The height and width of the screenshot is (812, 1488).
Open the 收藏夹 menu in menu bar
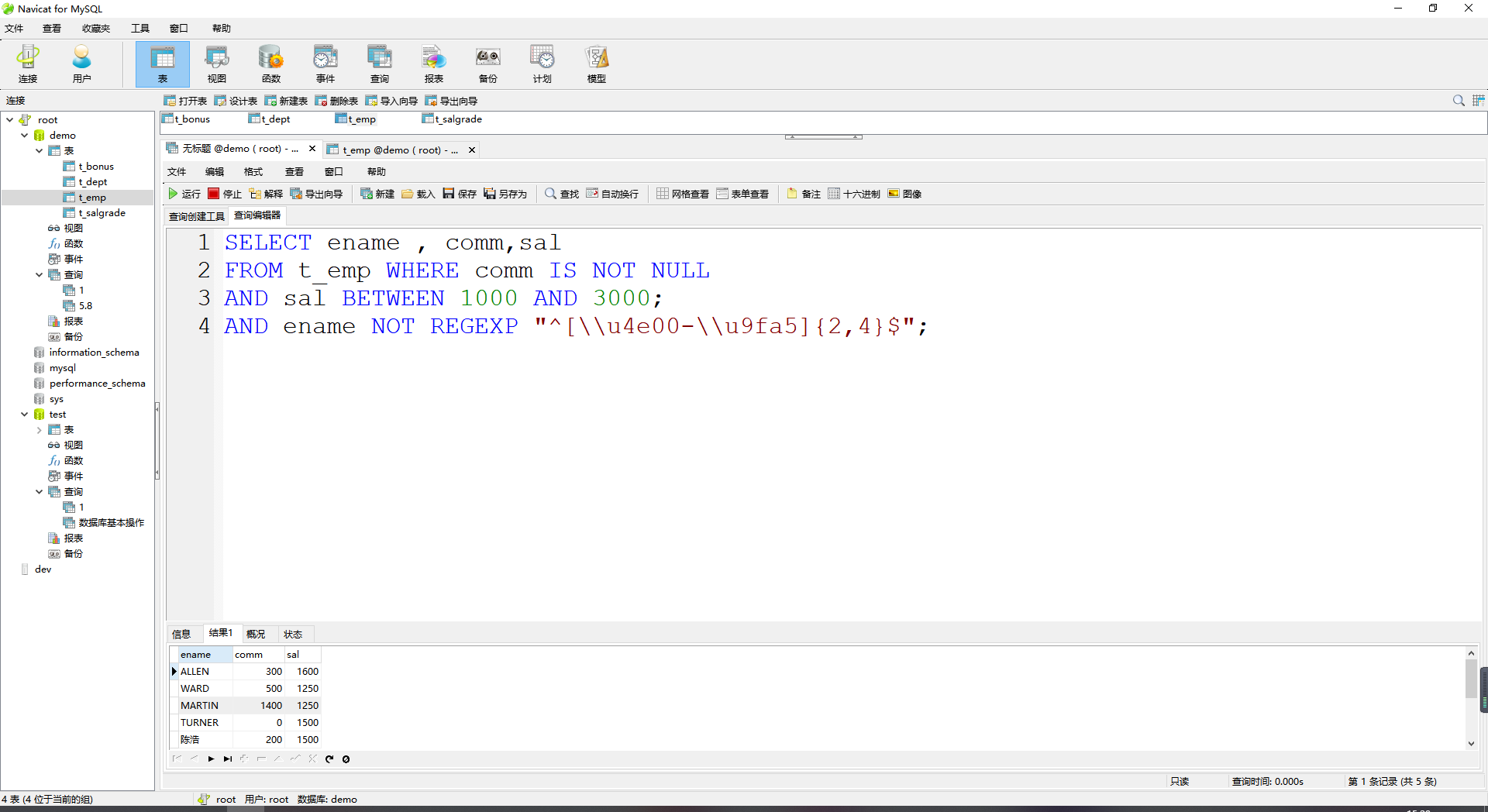(x=96, y=29)
